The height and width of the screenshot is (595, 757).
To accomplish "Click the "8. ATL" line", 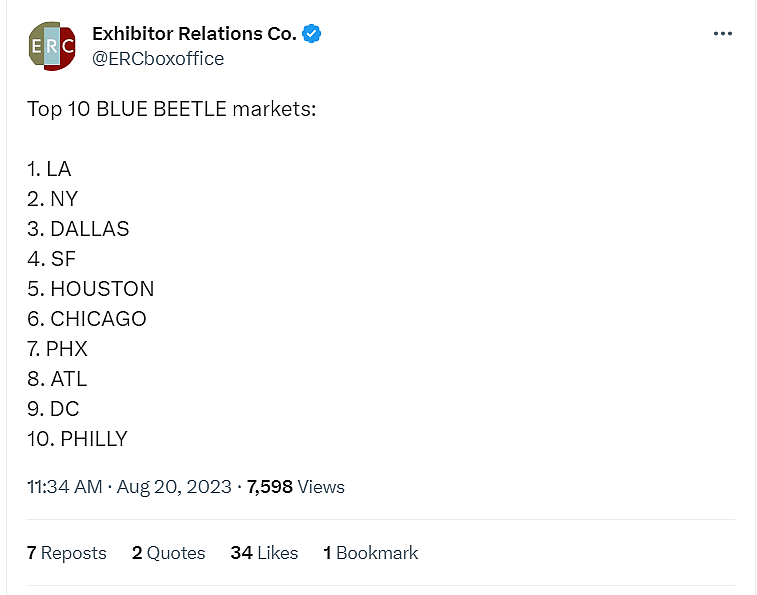I will [57, 379].
